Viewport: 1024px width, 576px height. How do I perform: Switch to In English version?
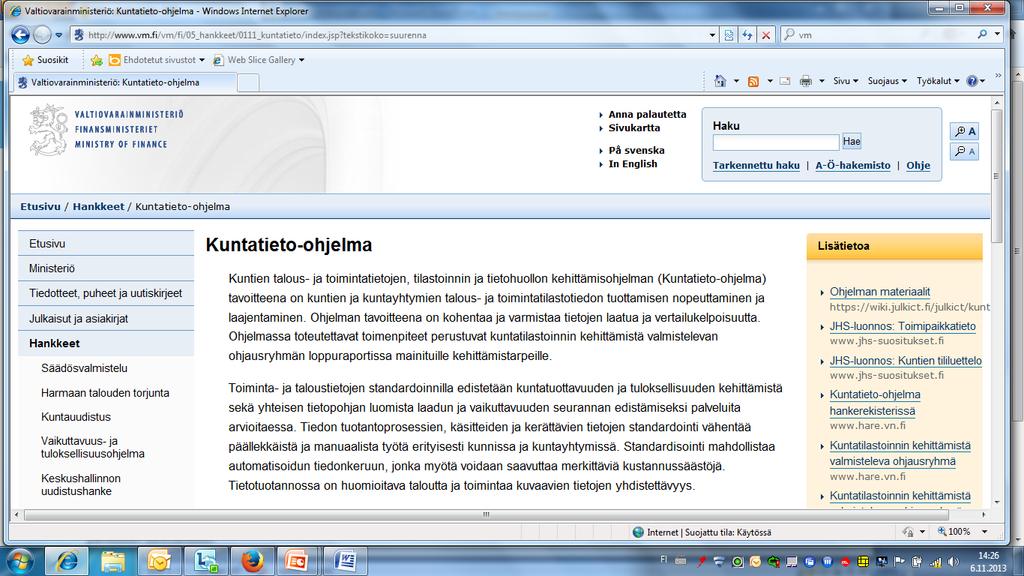click(633, 164)
